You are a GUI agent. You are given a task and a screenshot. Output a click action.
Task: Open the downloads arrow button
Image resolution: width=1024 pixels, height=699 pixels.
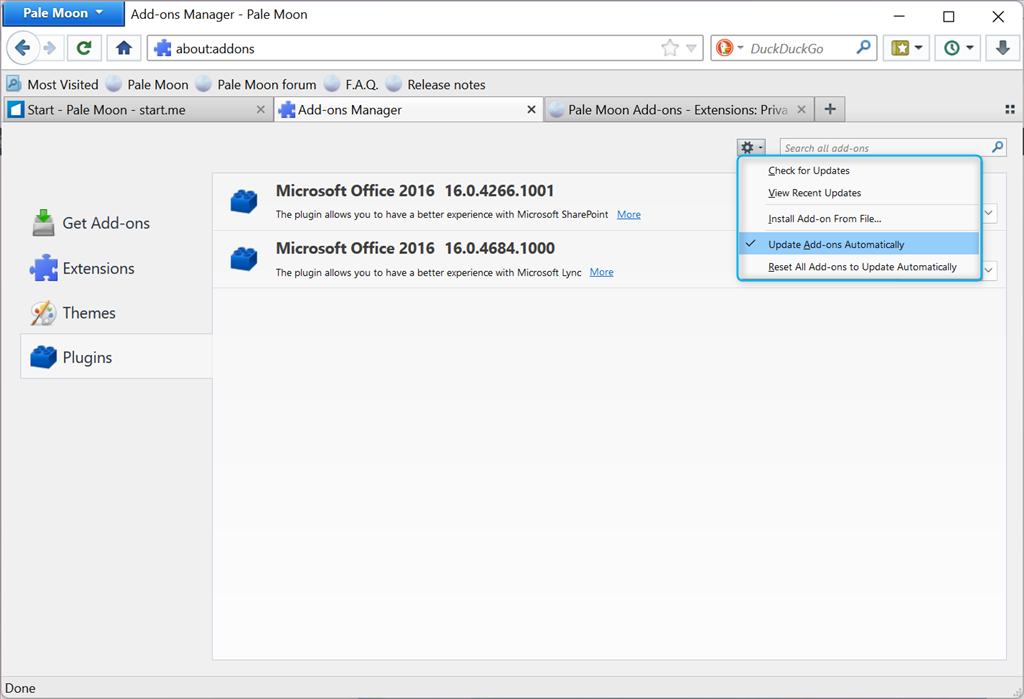(1002, 48)
